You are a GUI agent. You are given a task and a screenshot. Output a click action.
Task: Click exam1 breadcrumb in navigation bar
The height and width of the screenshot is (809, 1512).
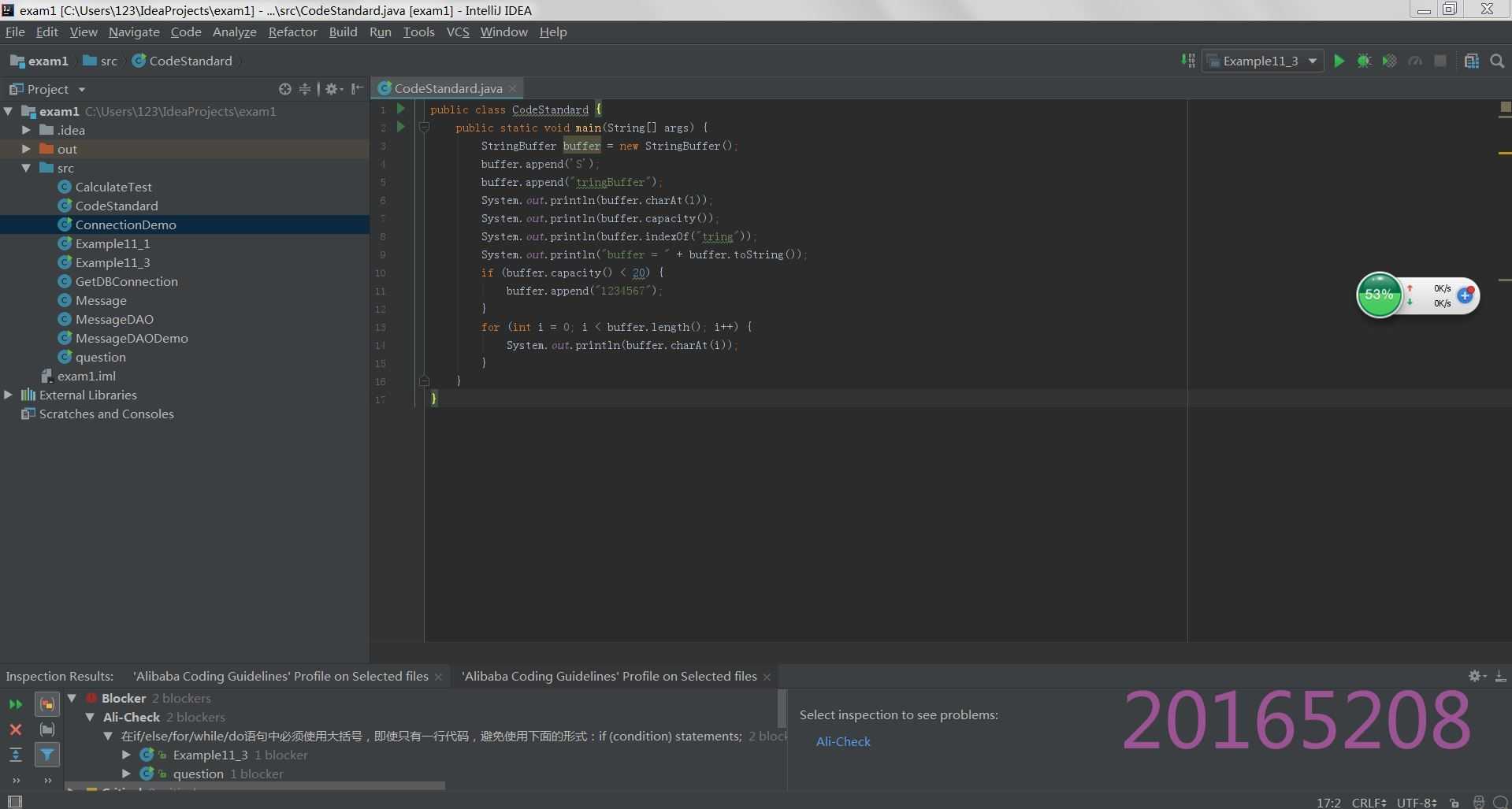[39, 61]
